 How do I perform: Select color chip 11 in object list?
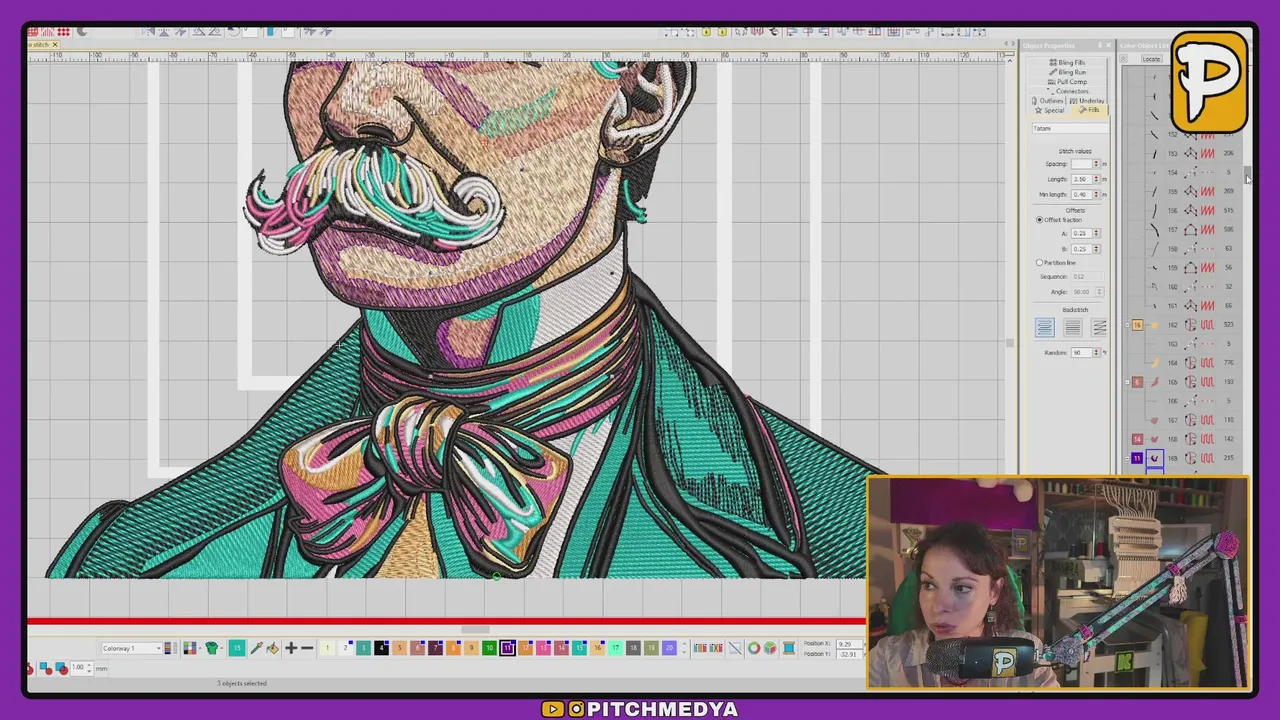(1138, 458)
